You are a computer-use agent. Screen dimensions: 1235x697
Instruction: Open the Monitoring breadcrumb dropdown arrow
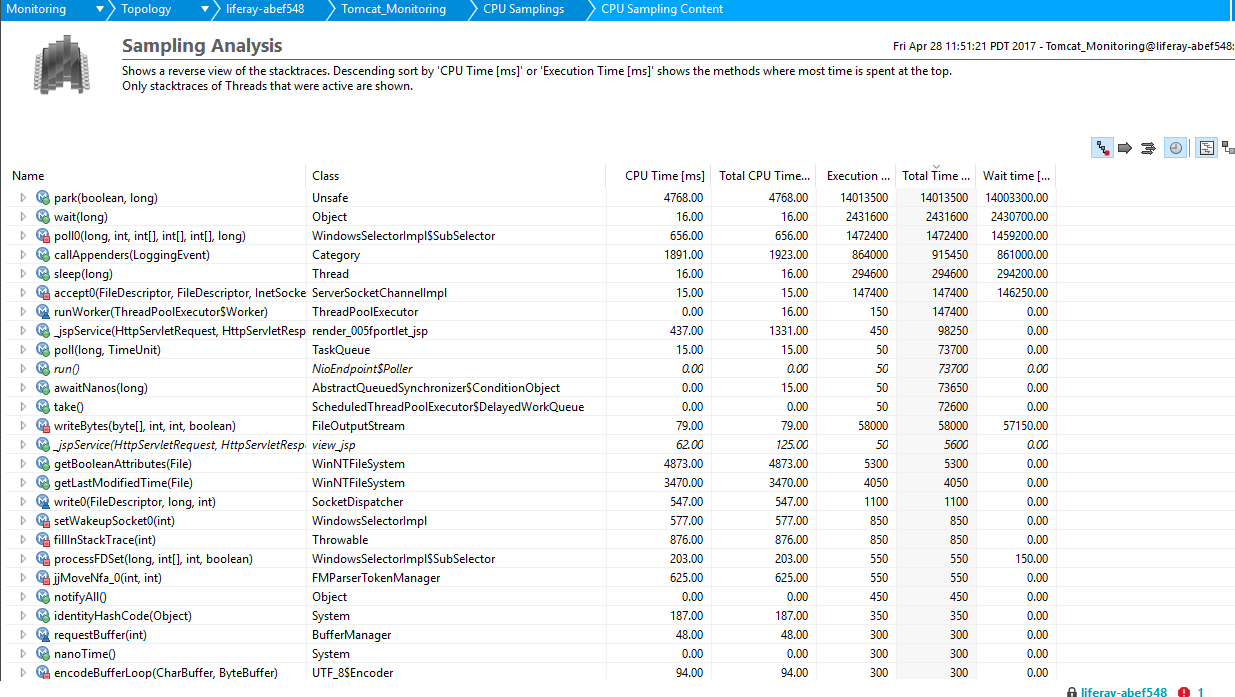[99, 9]
